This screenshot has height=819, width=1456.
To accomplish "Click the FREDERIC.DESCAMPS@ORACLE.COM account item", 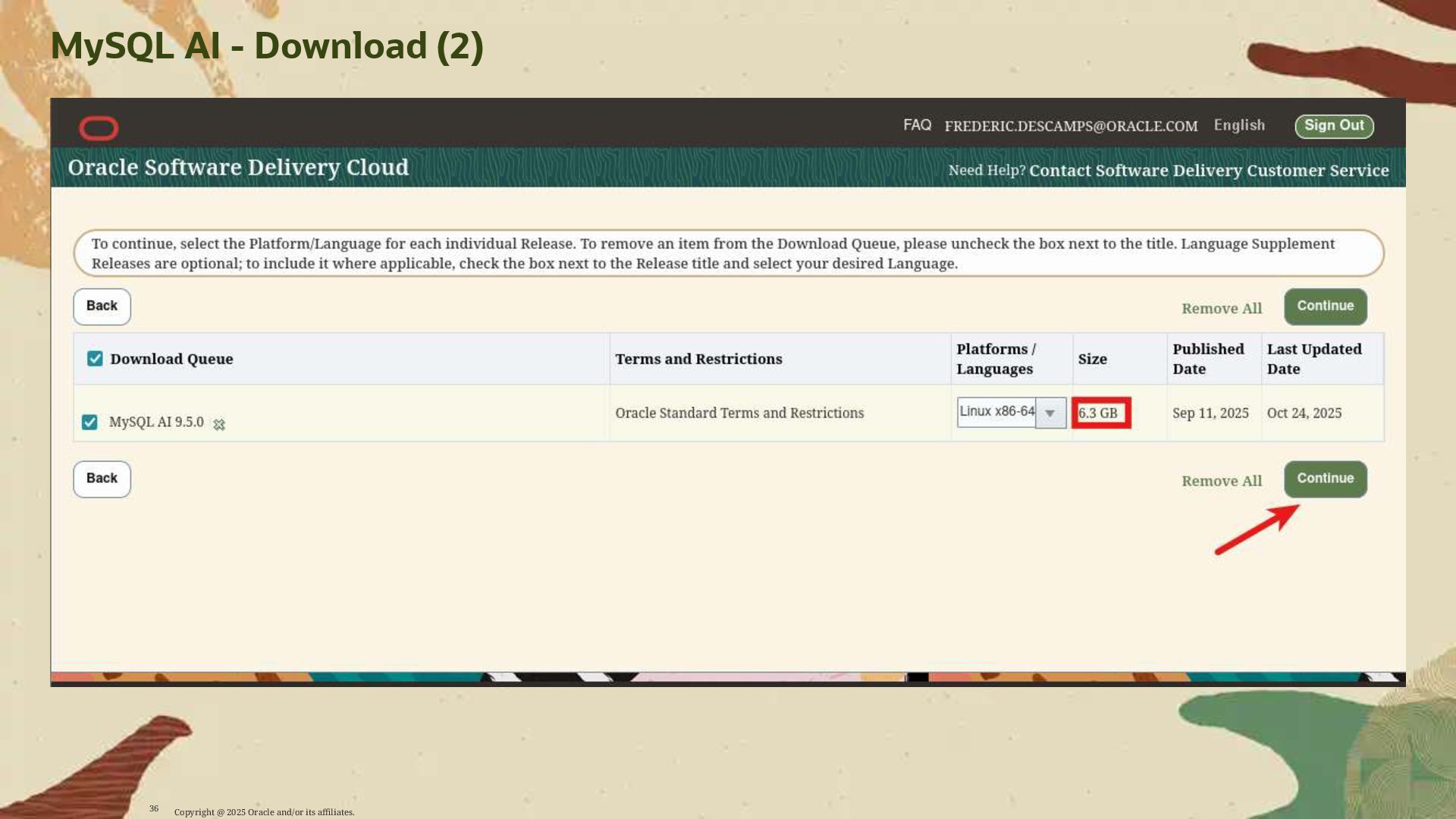I will pos(1071,127).
